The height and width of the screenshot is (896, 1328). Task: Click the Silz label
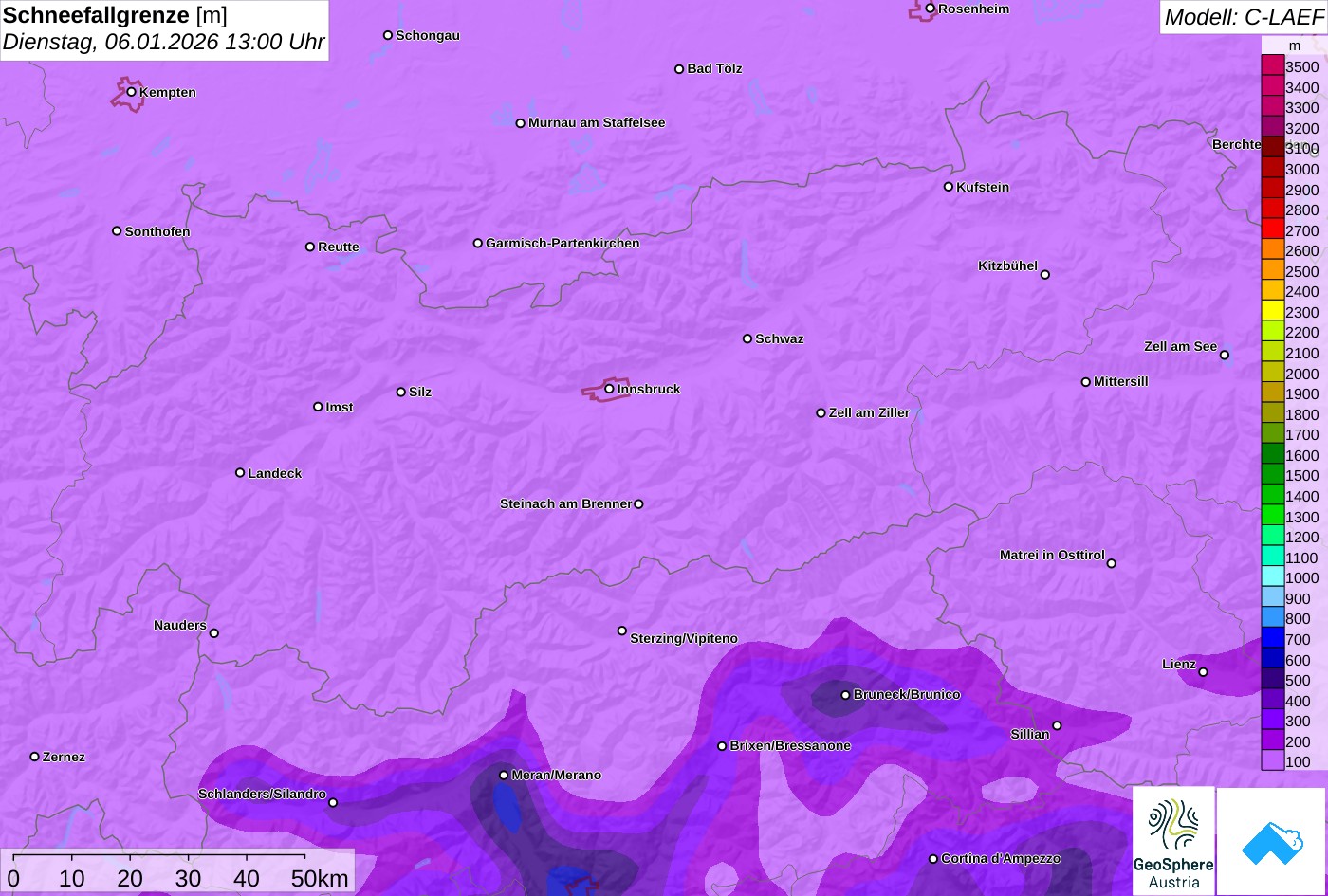[x=420, y=393]
